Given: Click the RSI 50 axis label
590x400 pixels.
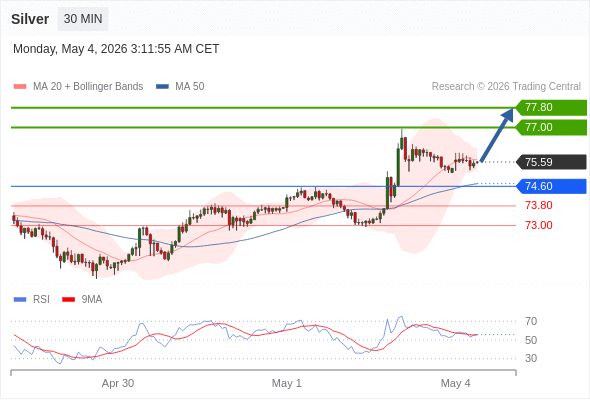Looking at the screenshot, I should pyautogui.click(x=531, y=340).
